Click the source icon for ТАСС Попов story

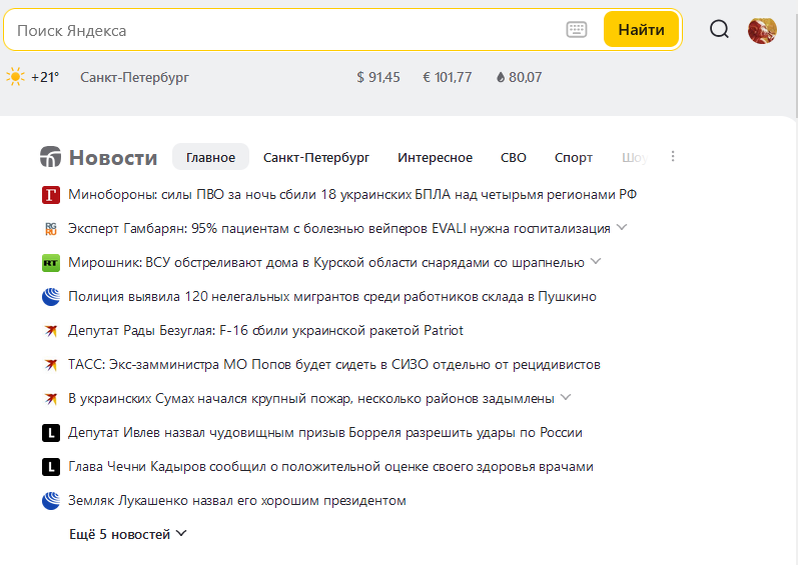pos(51,365)
